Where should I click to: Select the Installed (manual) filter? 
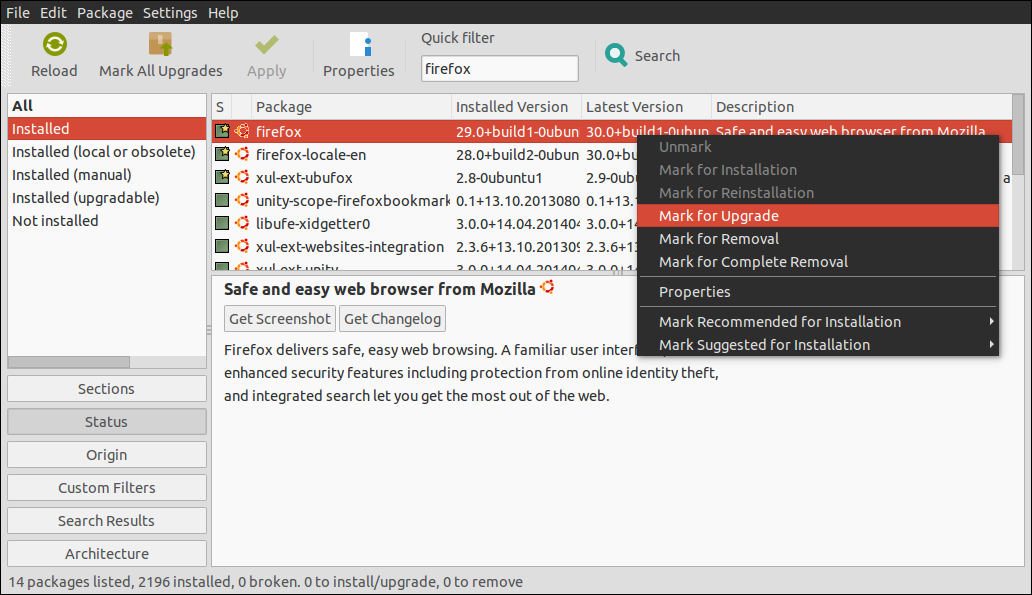(x=107, y=175)
